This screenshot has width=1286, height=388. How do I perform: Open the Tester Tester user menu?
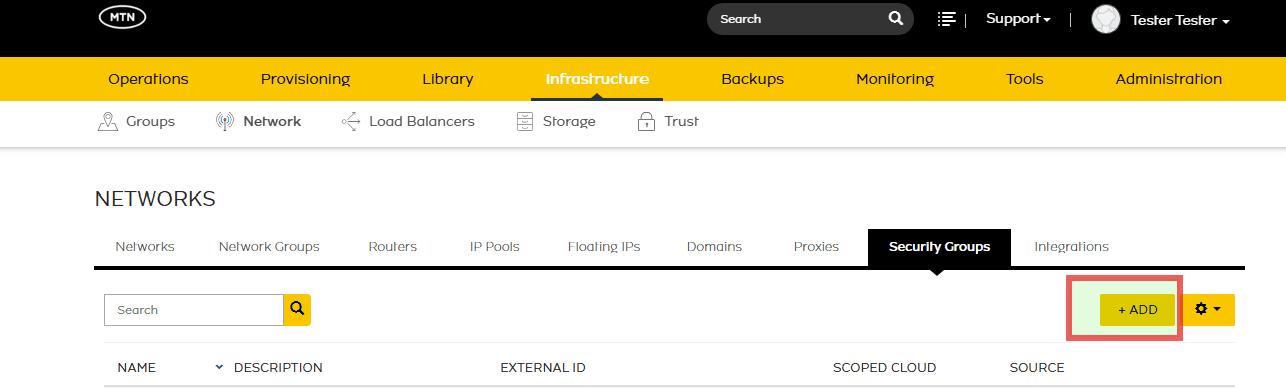pos(1180,20)
